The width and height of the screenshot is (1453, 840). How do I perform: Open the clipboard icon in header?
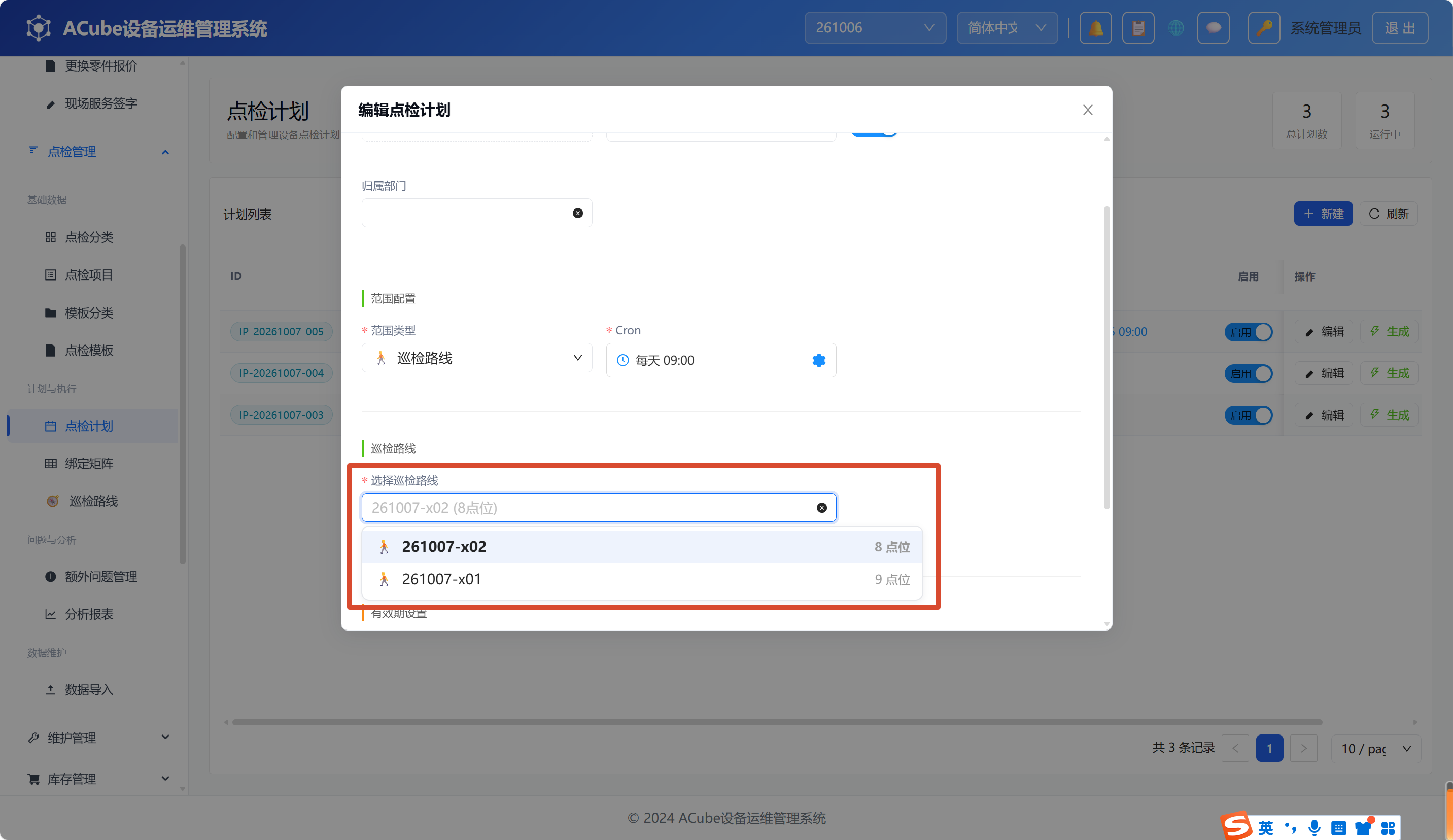[1138, 28]
